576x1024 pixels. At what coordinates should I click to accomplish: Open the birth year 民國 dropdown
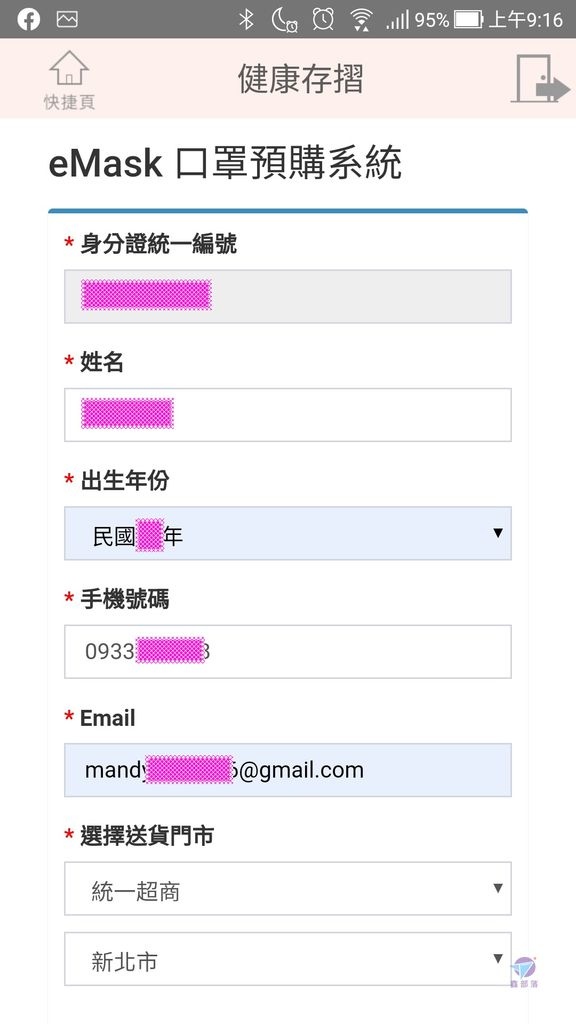pos(287,534)
